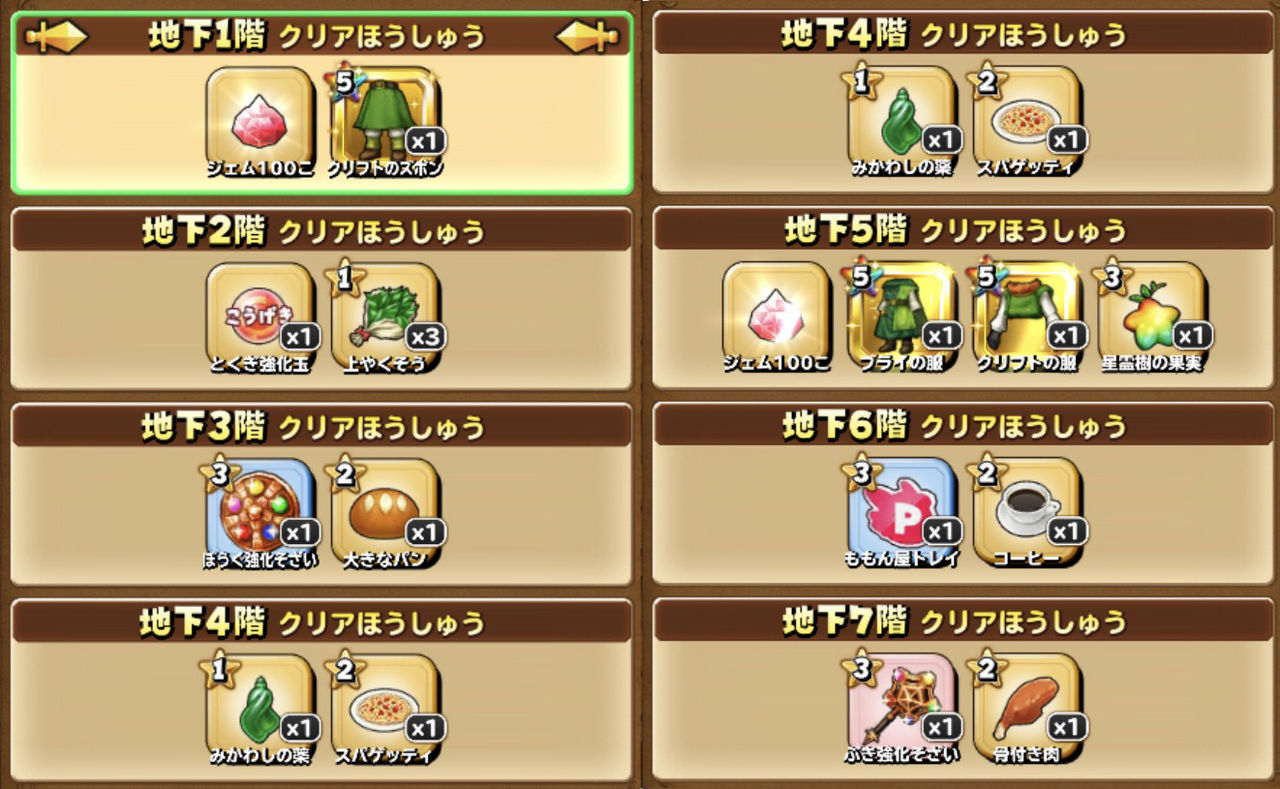Image resolution: width=1280 pixels, height=789 pixels.
Task: Tap the green クリフトのズボン pants item
Action: pyautogui.click(x=386, y=122)
